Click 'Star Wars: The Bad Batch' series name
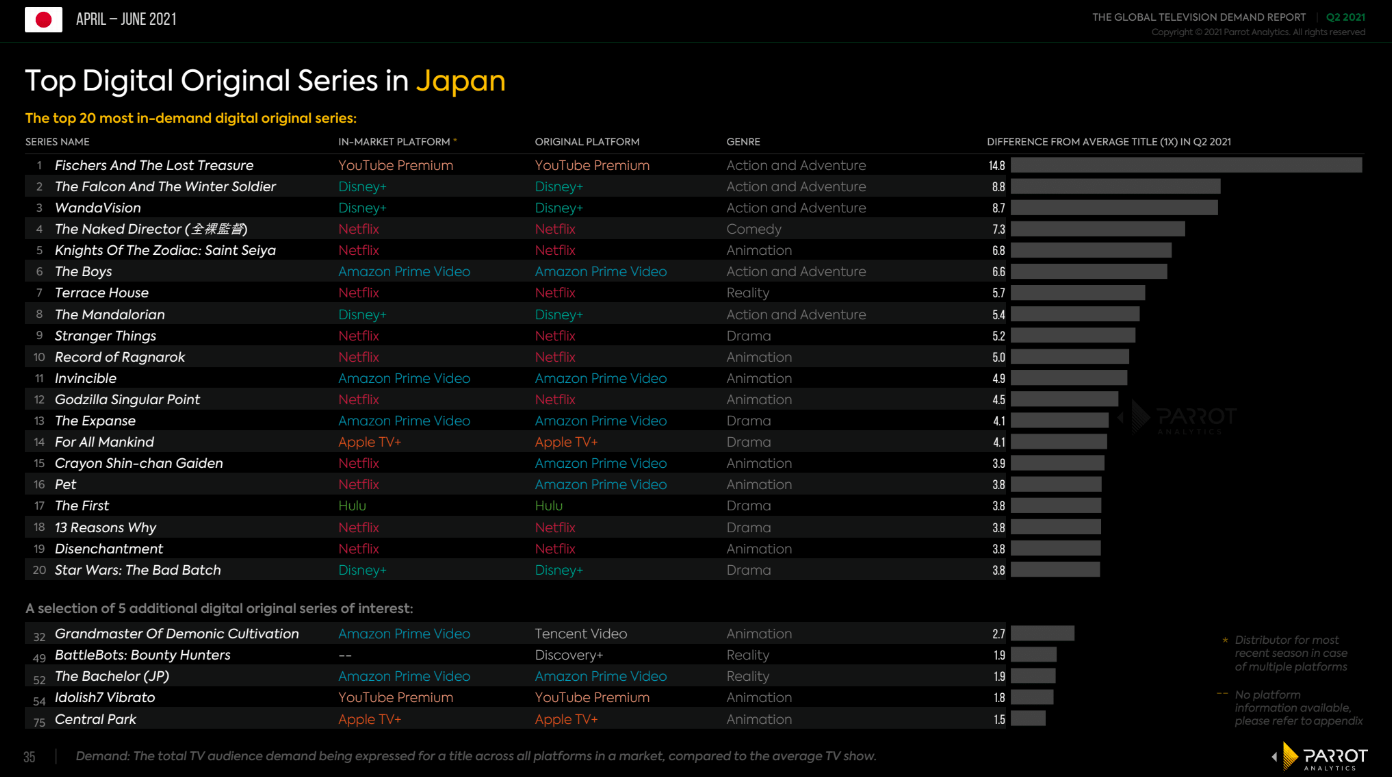 click(138, 570)
